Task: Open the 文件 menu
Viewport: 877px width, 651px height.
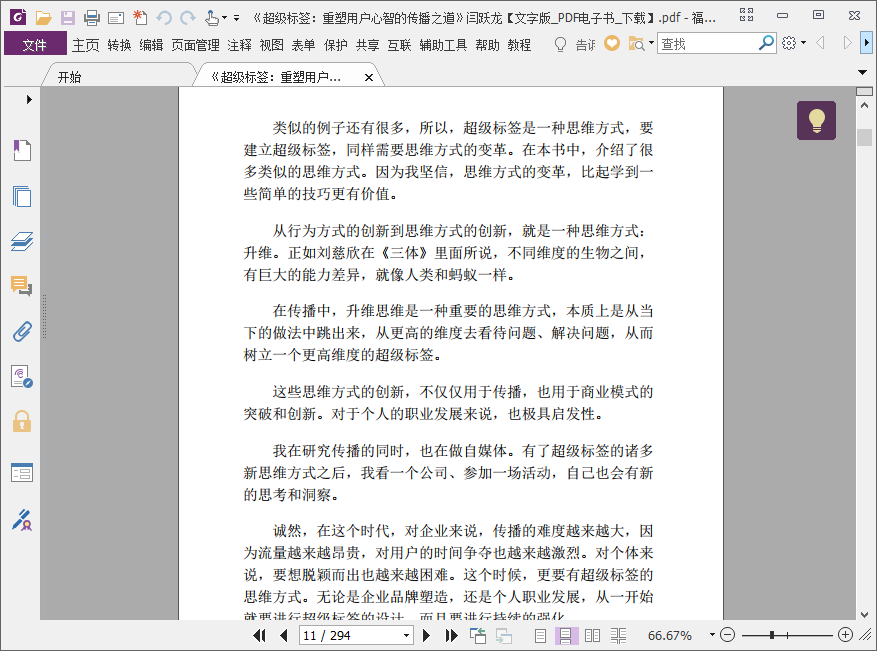Action: click(x=35, y=44)
